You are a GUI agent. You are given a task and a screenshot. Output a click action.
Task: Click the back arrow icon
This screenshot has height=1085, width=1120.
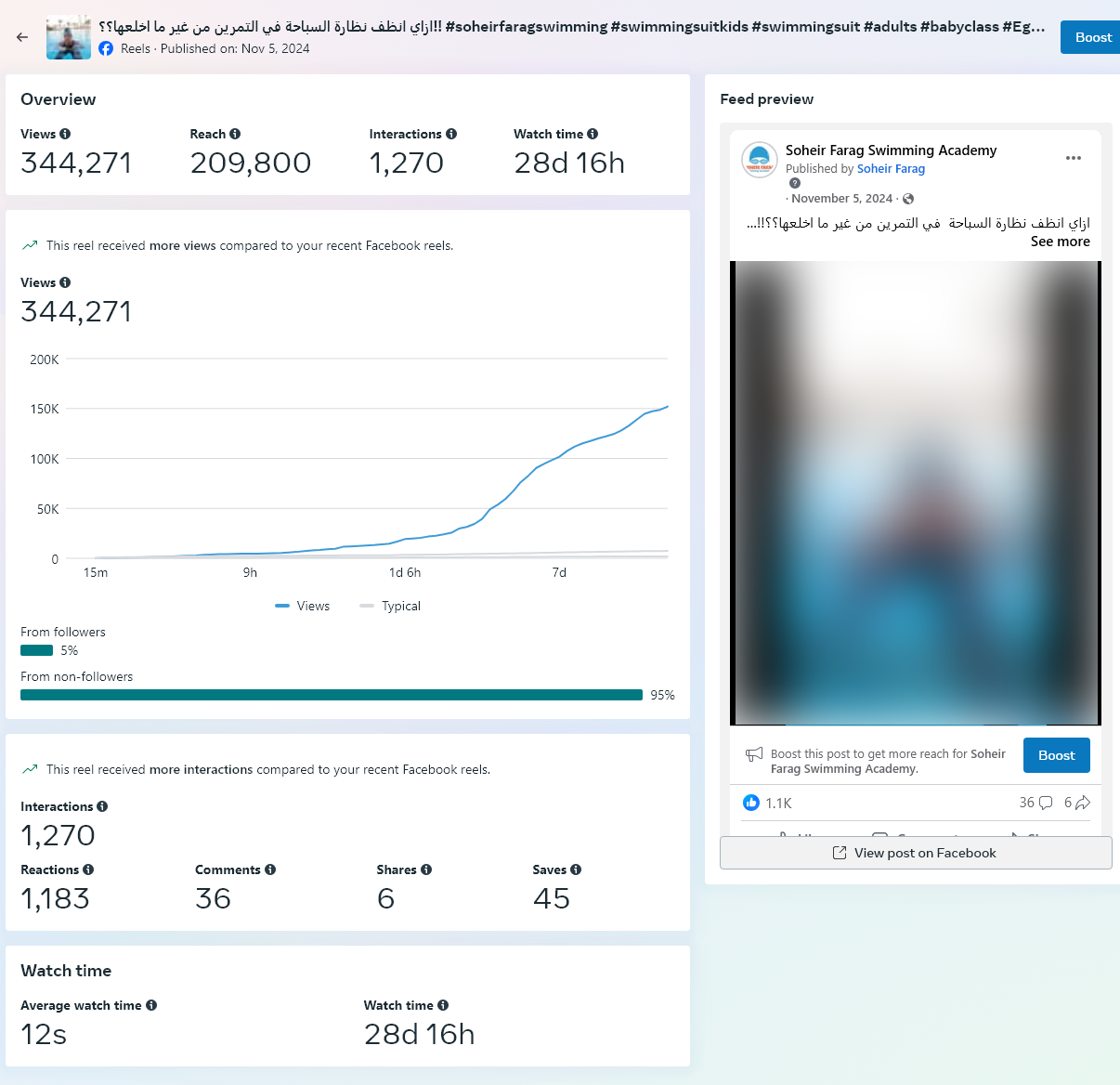(x=22, y=37)
